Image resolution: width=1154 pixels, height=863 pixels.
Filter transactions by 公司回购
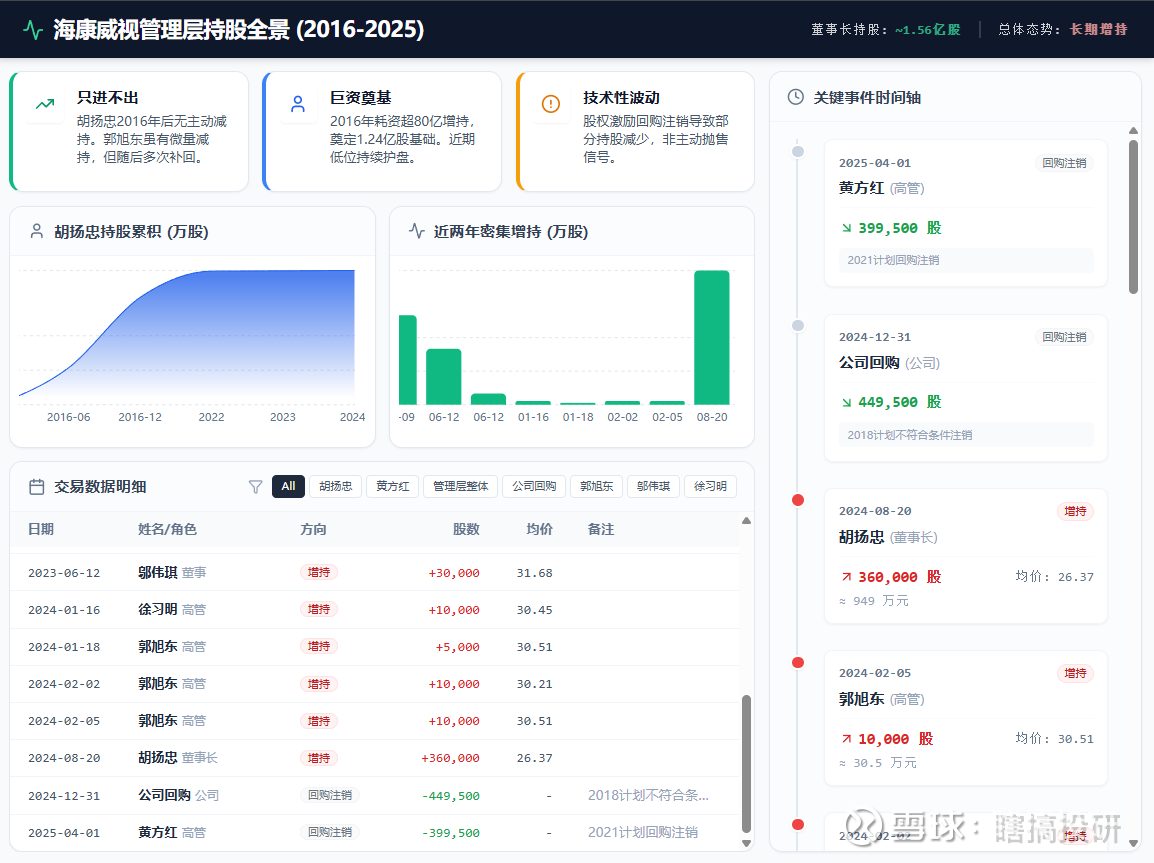point(534,486)
